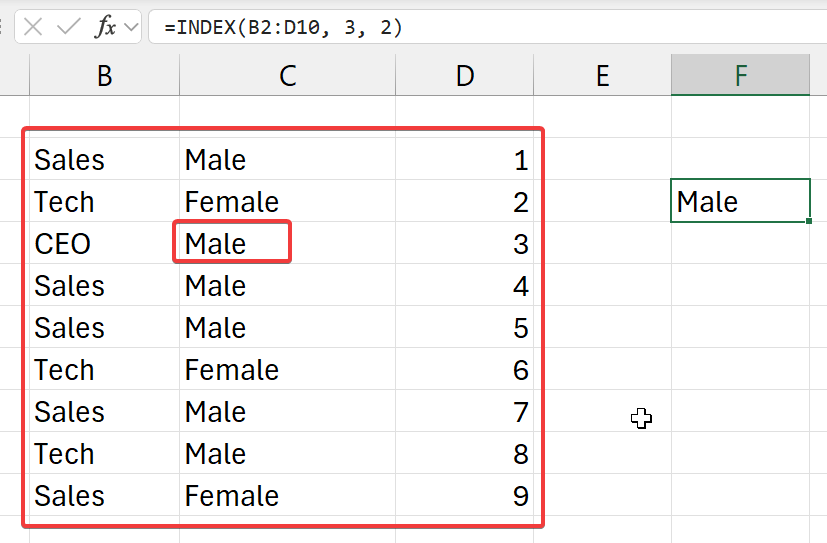Select the cell containing CEO
This screenshot has height=543, width=827.
pos(104,244)
